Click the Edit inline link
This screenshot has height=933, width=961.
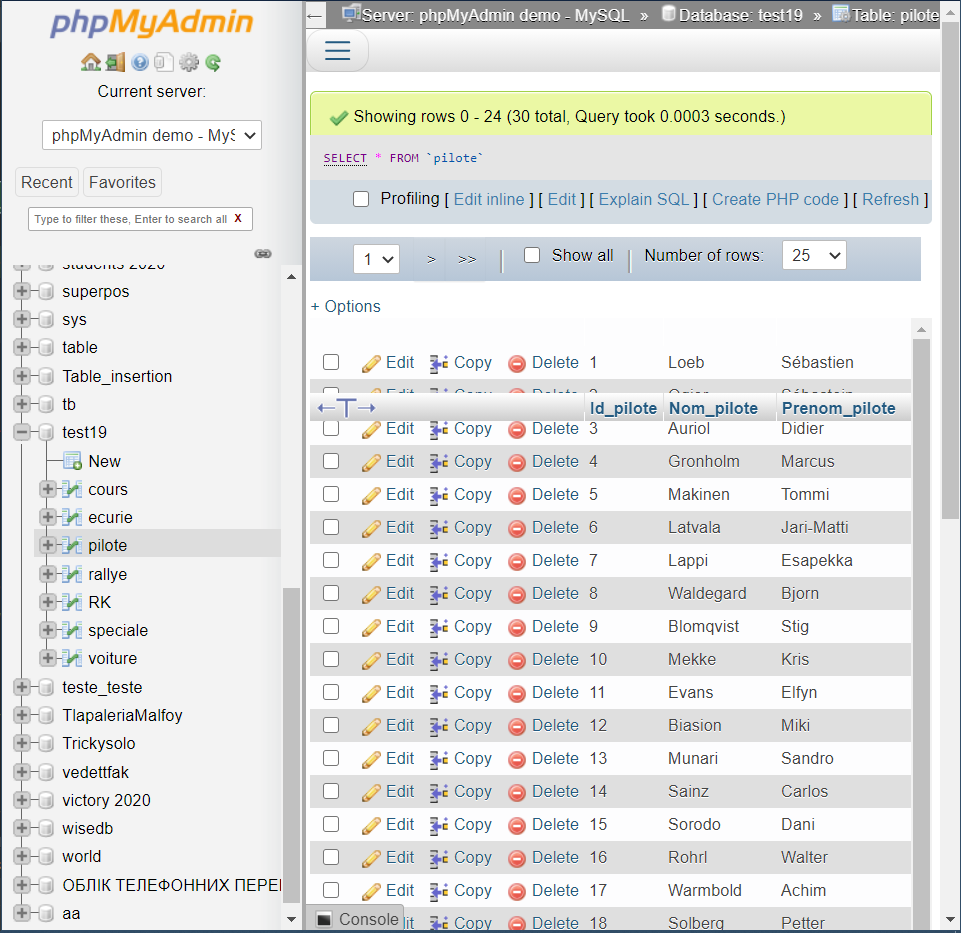(489, 199)
